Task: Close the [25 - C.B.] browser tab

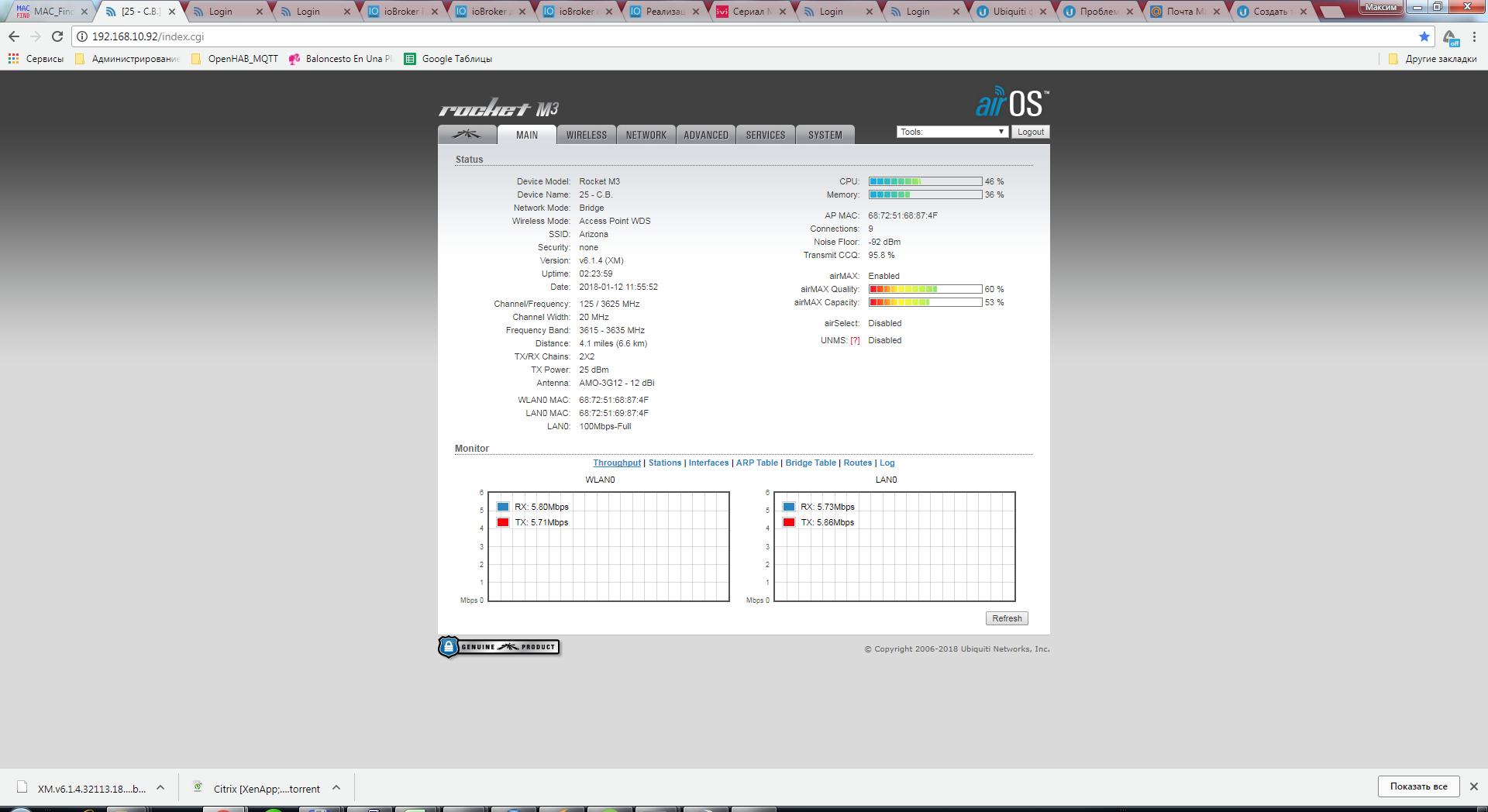Action: tap(172, 12)
